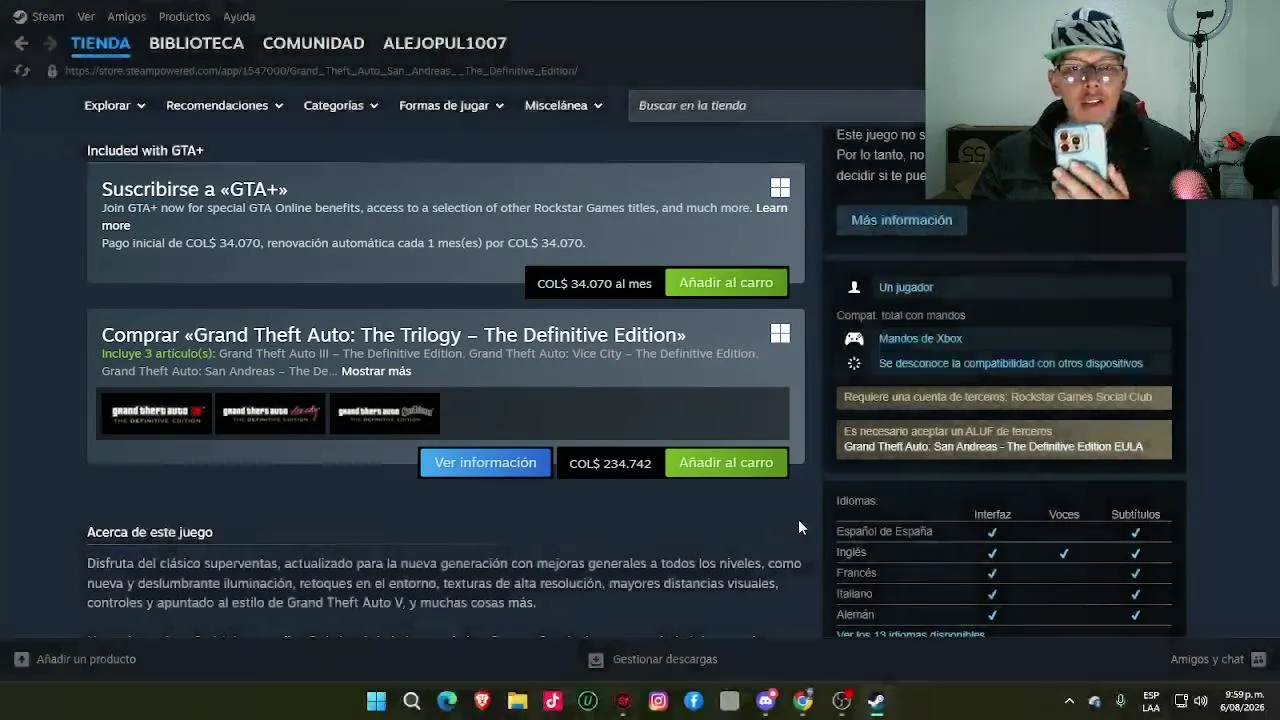Viewport: 1280px width, 720px height.
Task: Select the Alemán language row
Action: click(x=1003, y=615)
